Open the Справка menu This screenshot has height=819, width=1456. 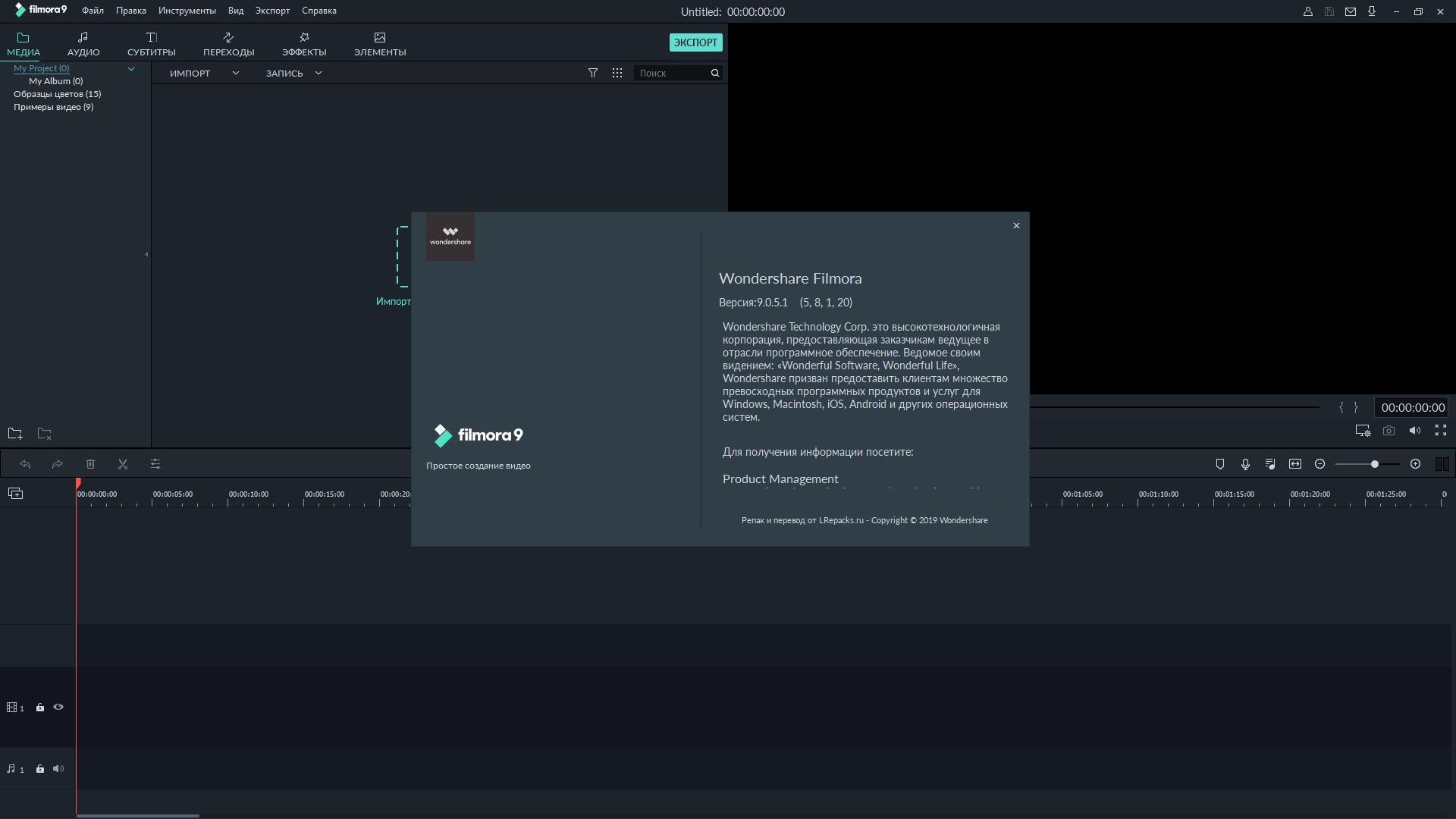[x=319, y=11]
